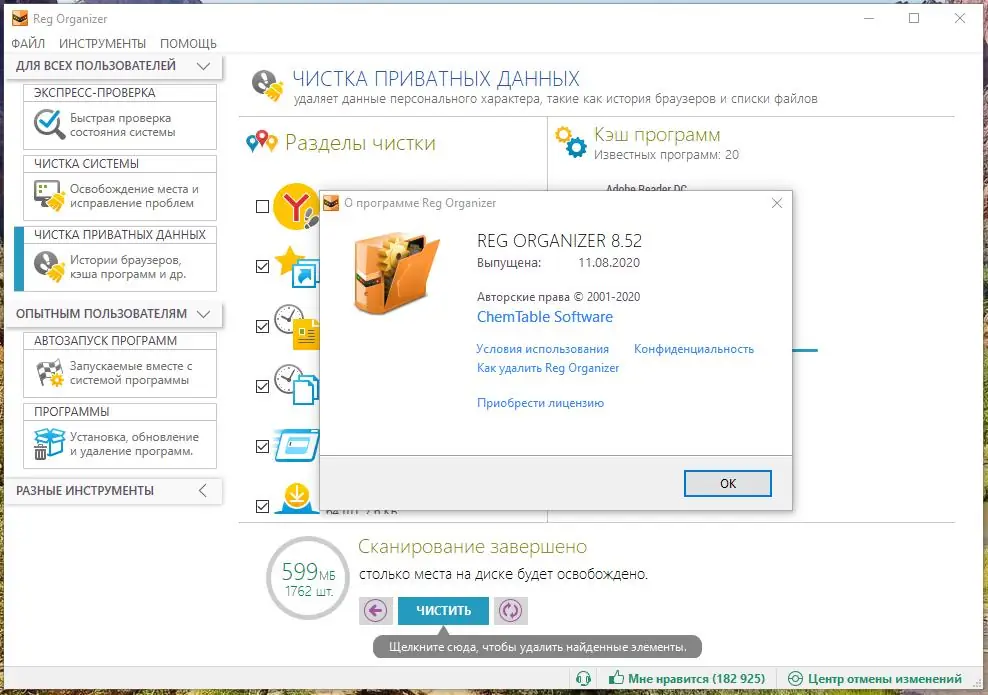Open Как удалить Reg Organizer link
Viewport: 988px width, 695px height.
(548, 368)
